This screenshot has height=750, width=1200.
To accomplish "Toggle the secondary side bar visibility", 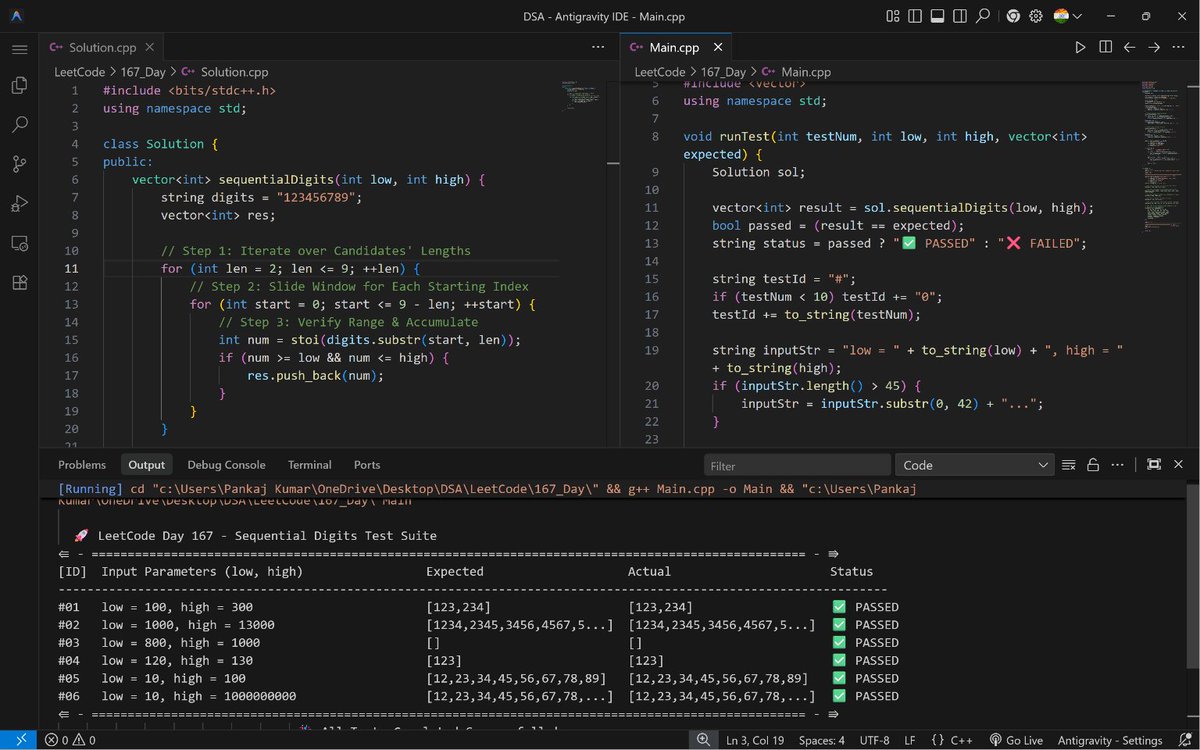I will (x=961, y=16).
